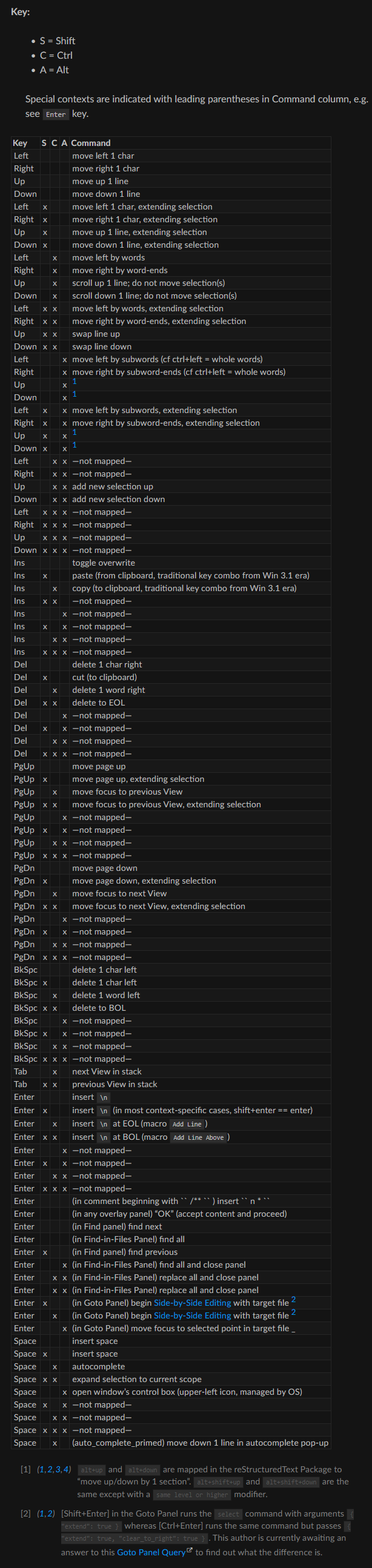372x1568 pixels.
Task: Click back-reference 3 beside footnote [1]
Action: click(56, 1469)
